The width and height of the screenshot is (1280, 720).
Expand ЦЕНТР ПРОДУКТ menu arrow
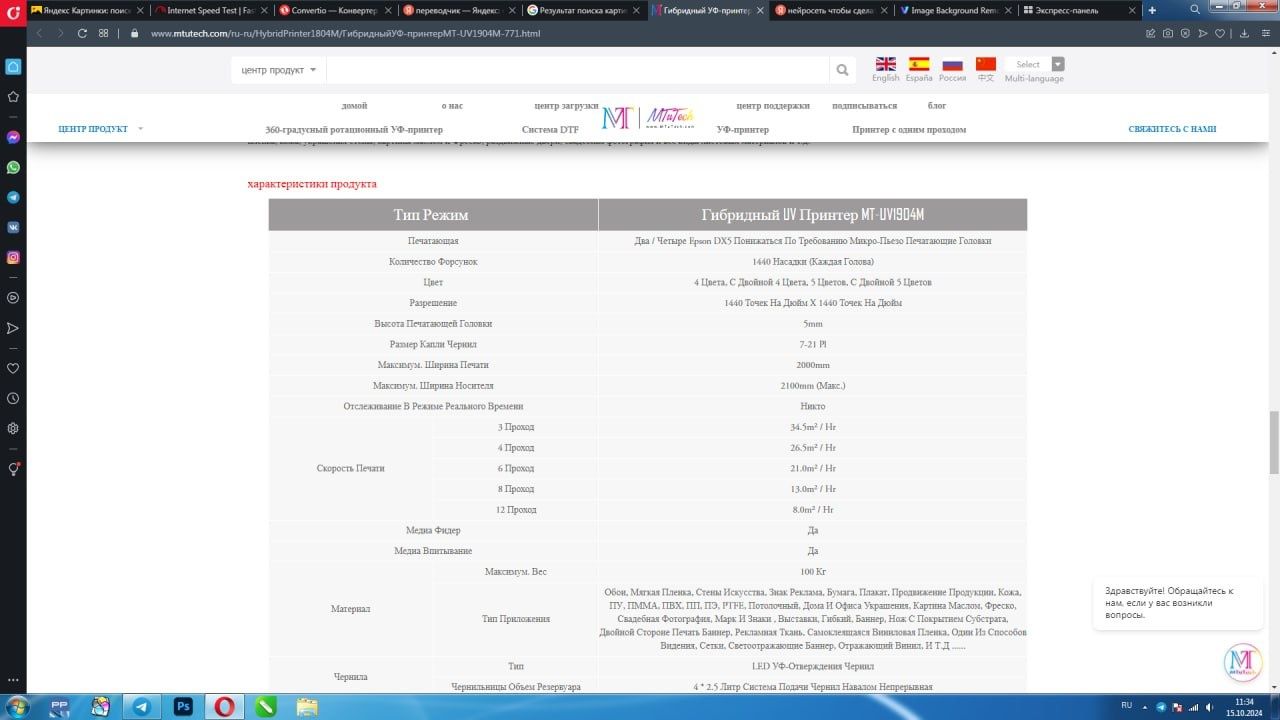(140, 129)
